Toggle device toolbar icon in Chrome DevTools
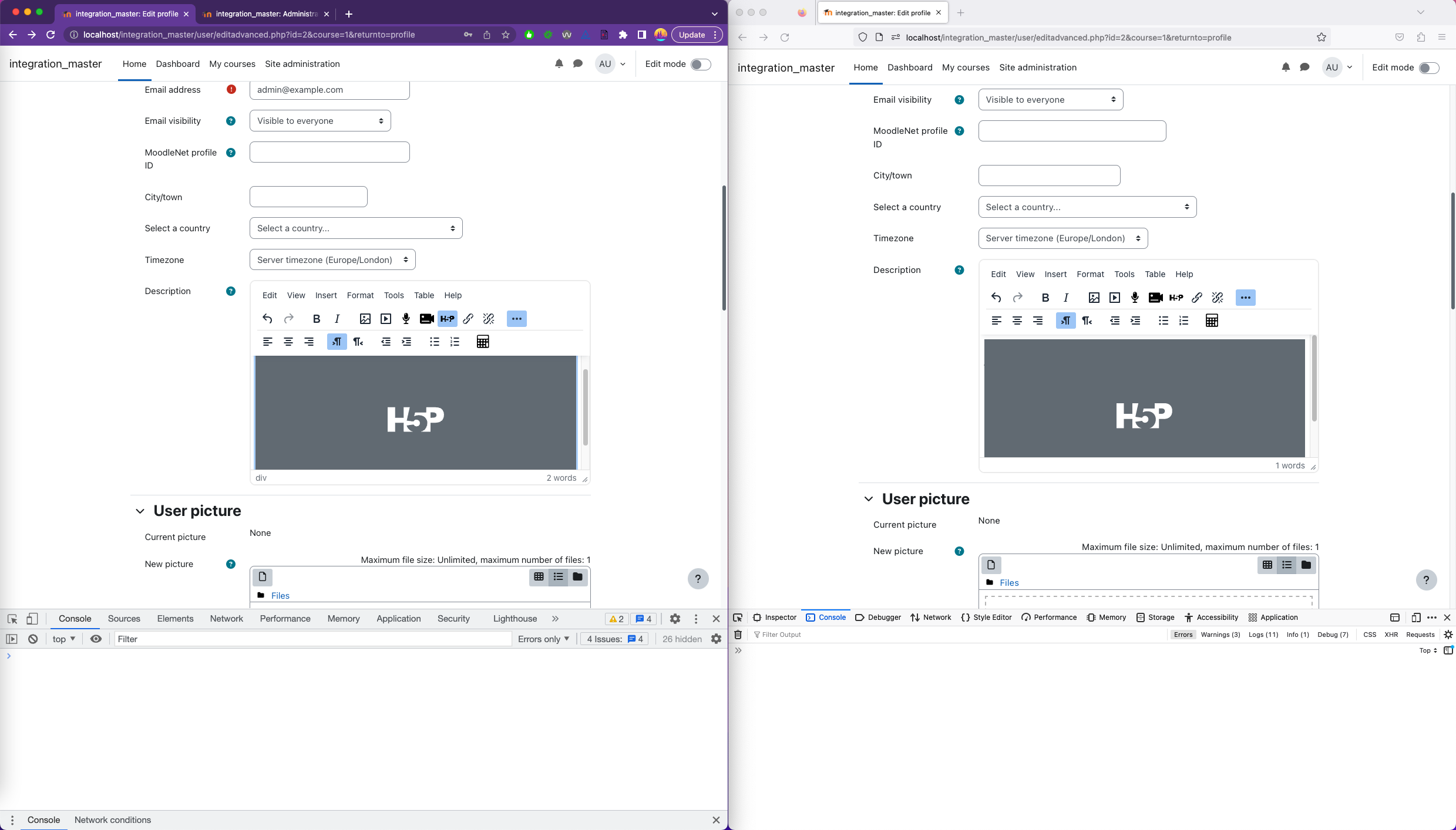1456x830 pixels. pyautogui.click(x=32, y=619)
